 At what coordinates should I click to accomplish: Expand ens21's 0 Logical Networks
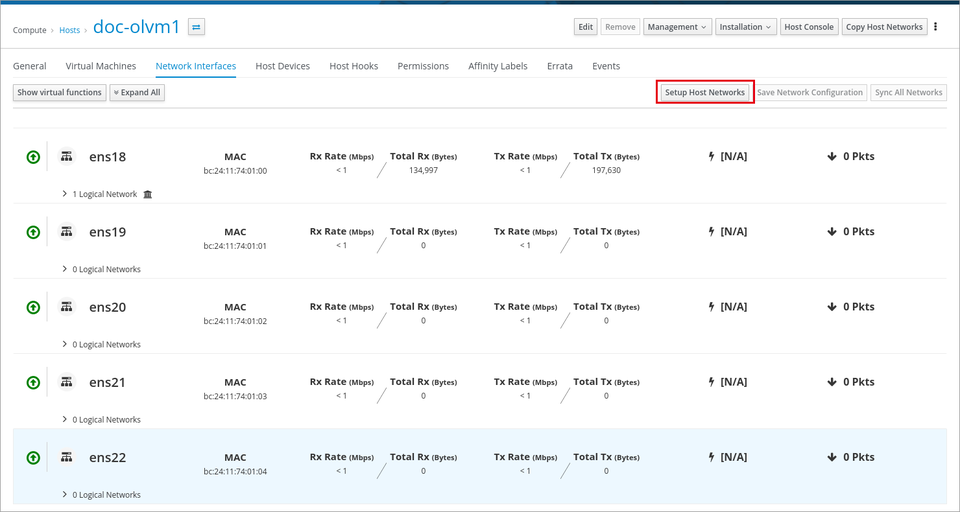point(65,420)
